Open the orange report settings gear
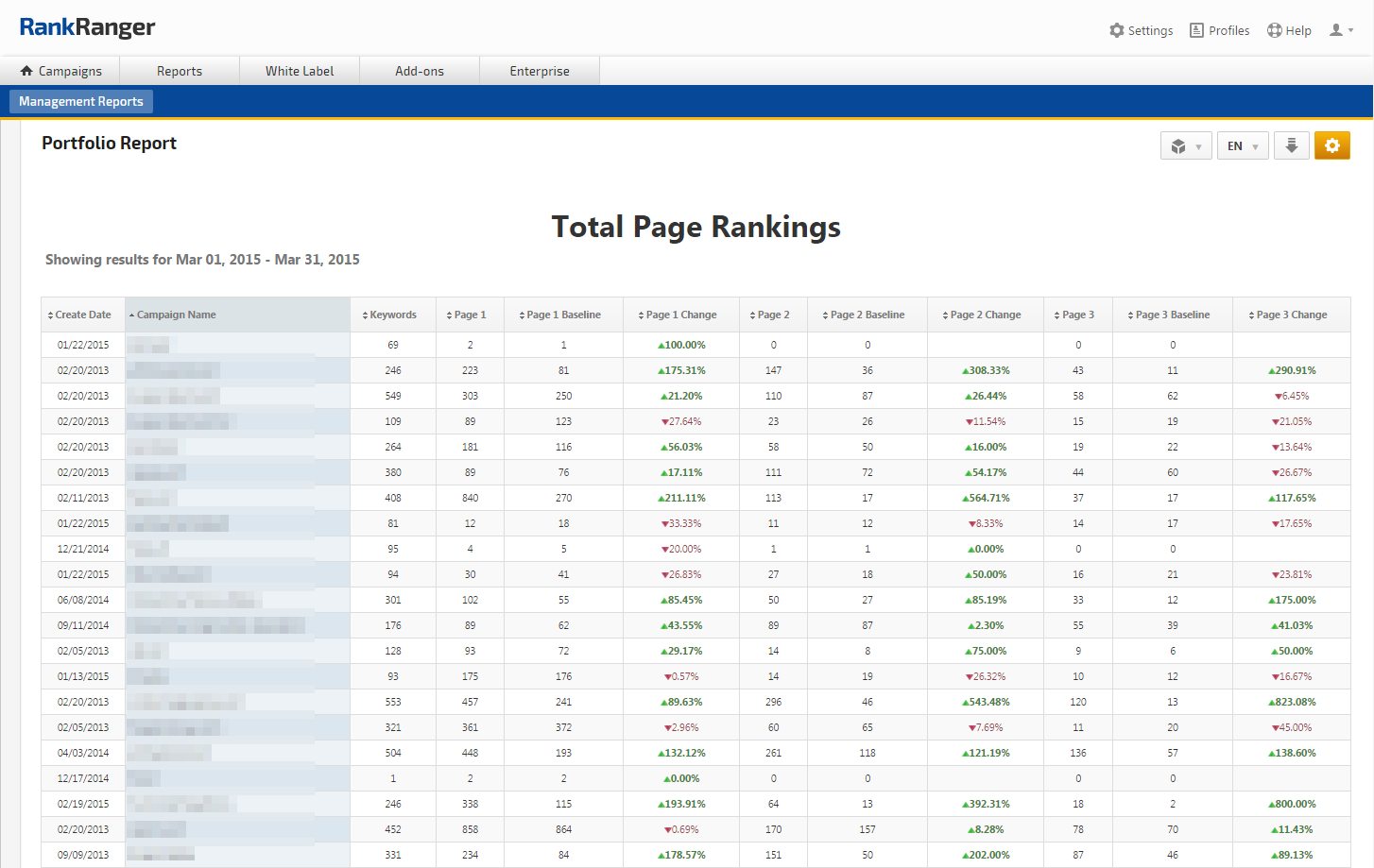1374x868 pixels. (x=1331, y=145)
